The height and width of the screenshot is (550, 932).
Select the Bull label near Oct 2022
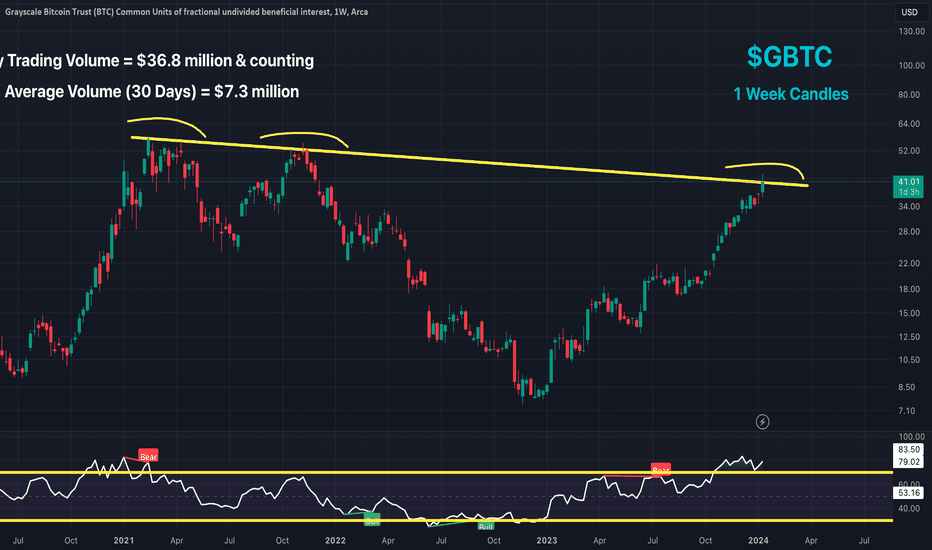[x=486, y=526]
